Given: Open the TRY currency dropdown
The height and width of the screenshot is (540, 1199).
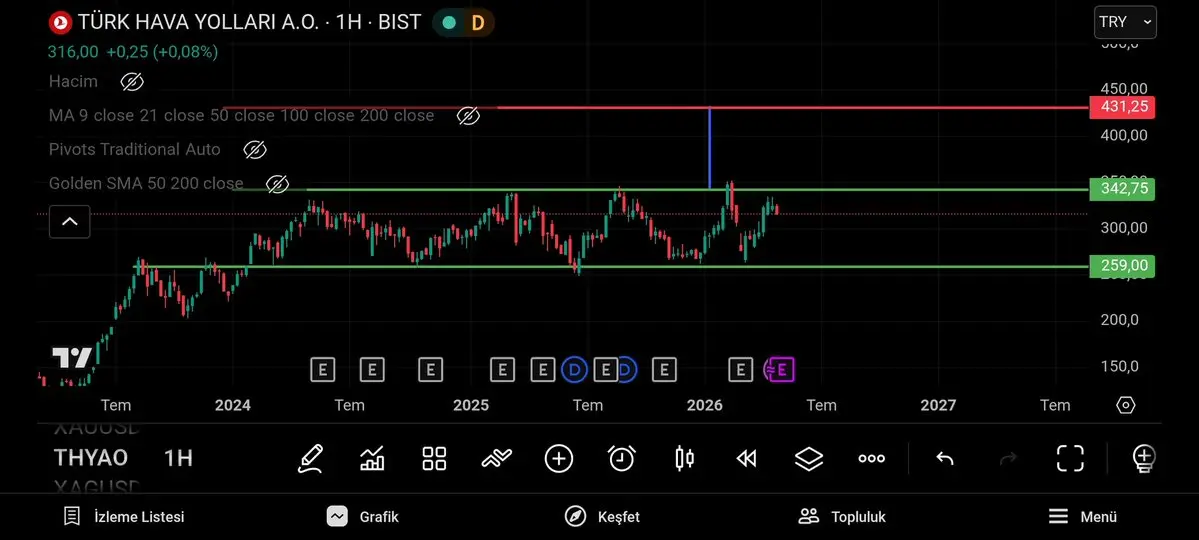Looking at the screenshot, I should pyautogui.click(x=1125, y=22).
